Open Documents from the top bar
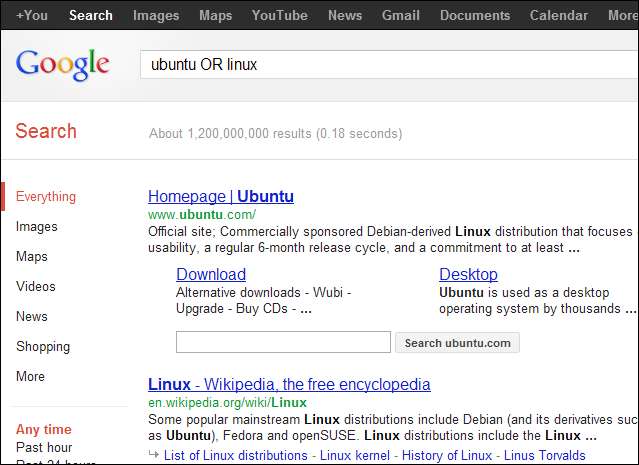 [475, 15]
